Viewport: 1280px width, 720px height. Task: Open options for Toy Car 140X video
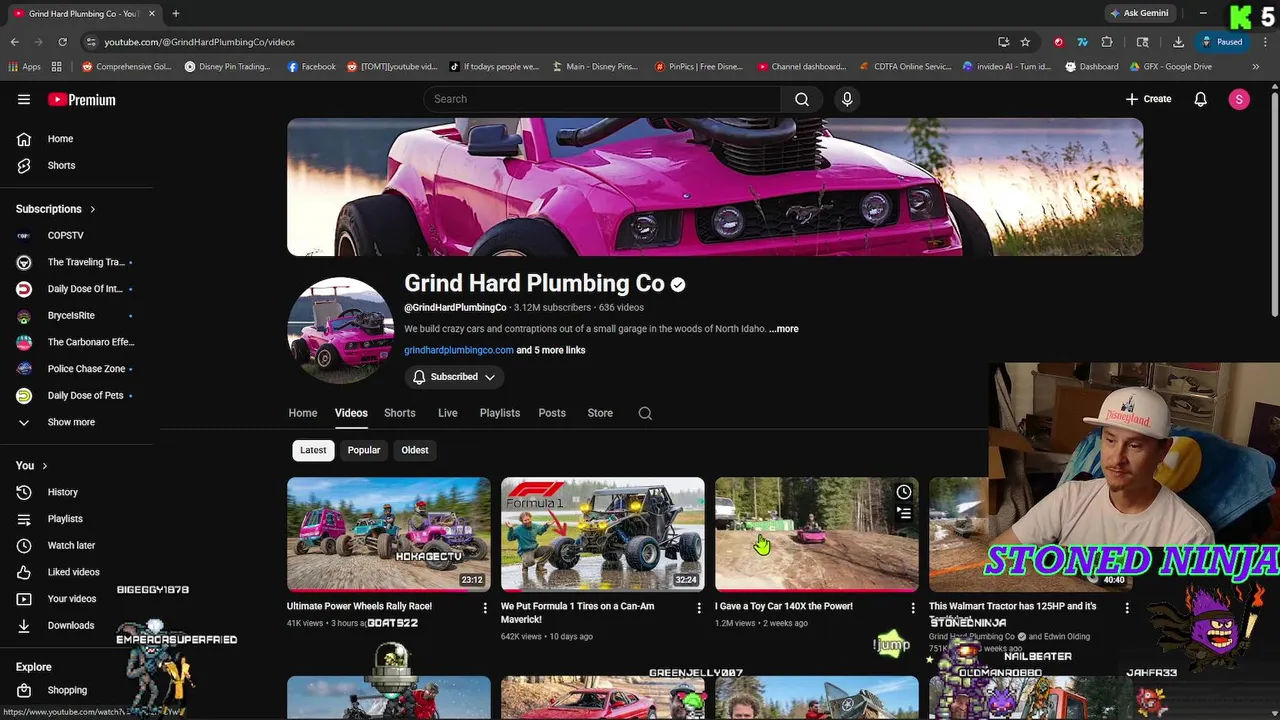coord(913,607)
